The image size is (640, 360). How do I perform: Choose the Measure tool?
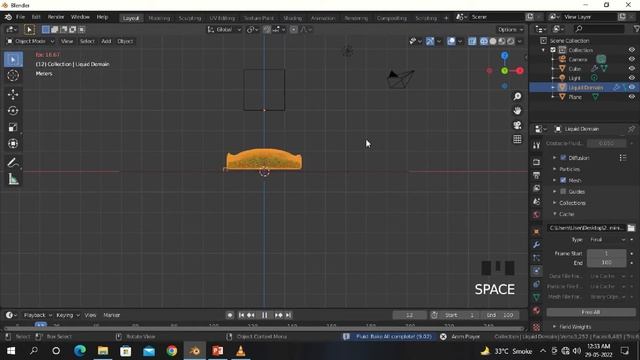(13, 179)
